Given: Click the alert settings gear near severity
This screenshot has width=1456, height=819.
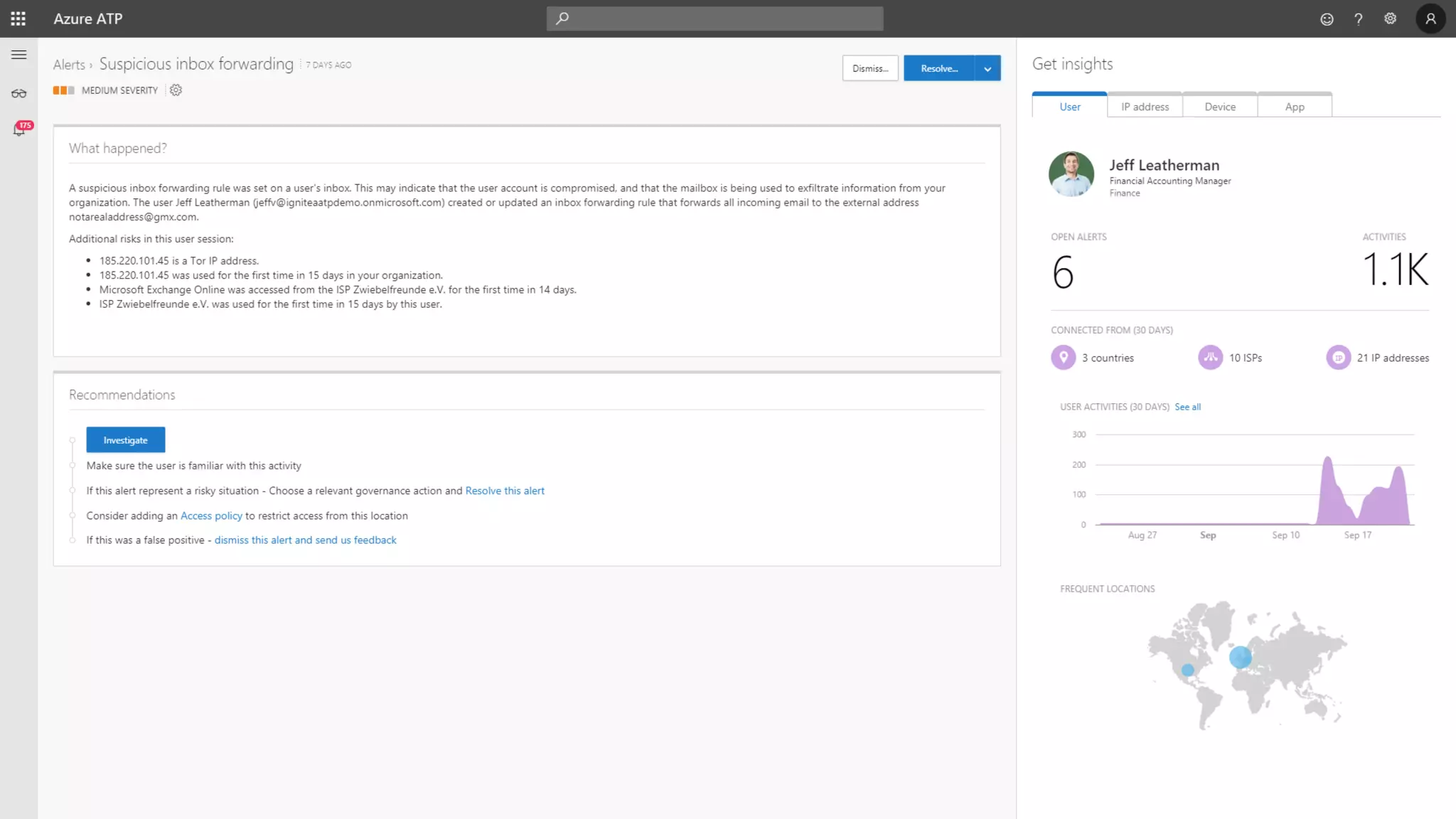Looking at the screenshot, I should pyautogui.click(x=176, y=90).
